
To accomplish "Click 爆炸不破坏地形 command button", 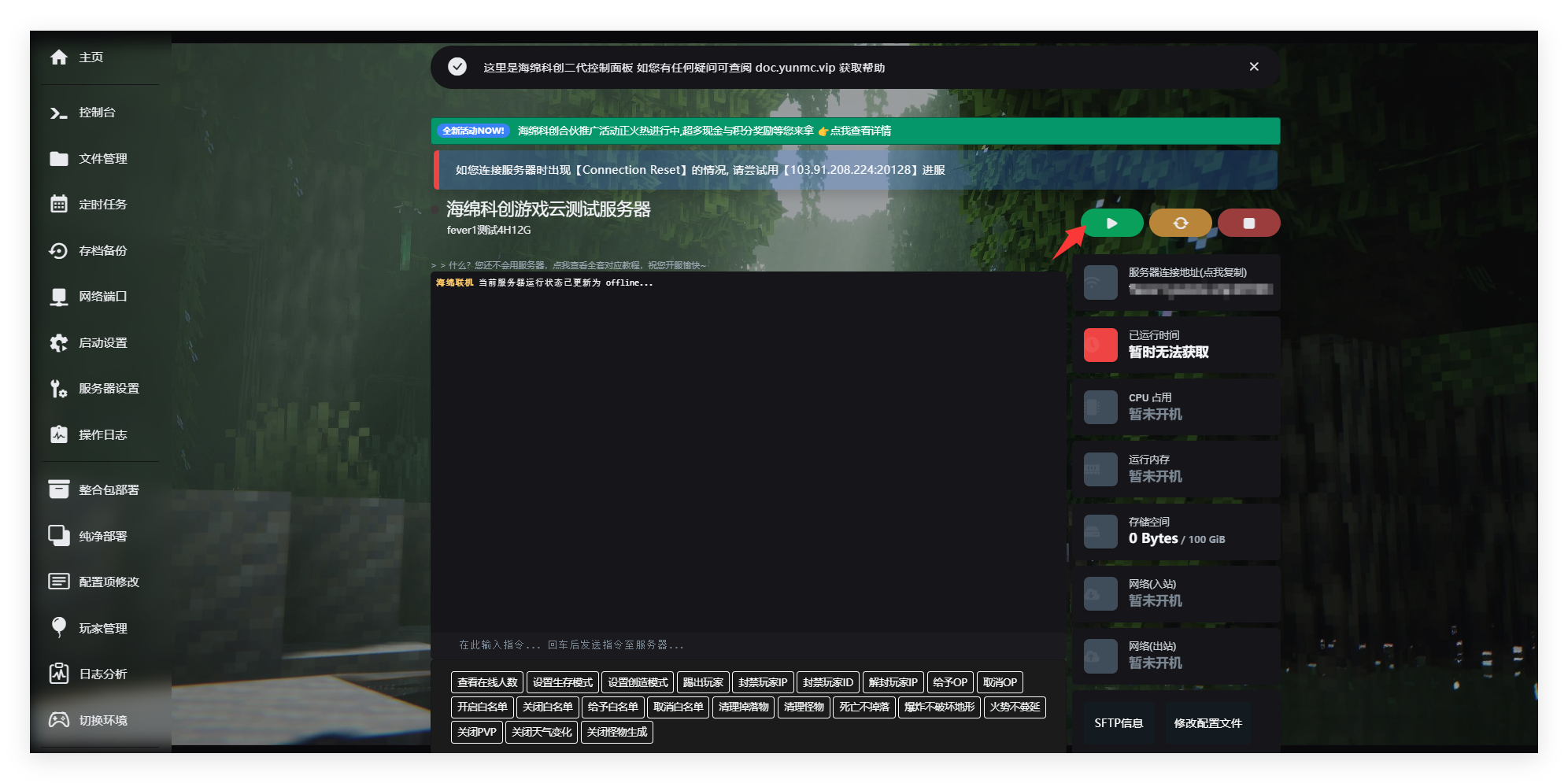I will point(939,707).
